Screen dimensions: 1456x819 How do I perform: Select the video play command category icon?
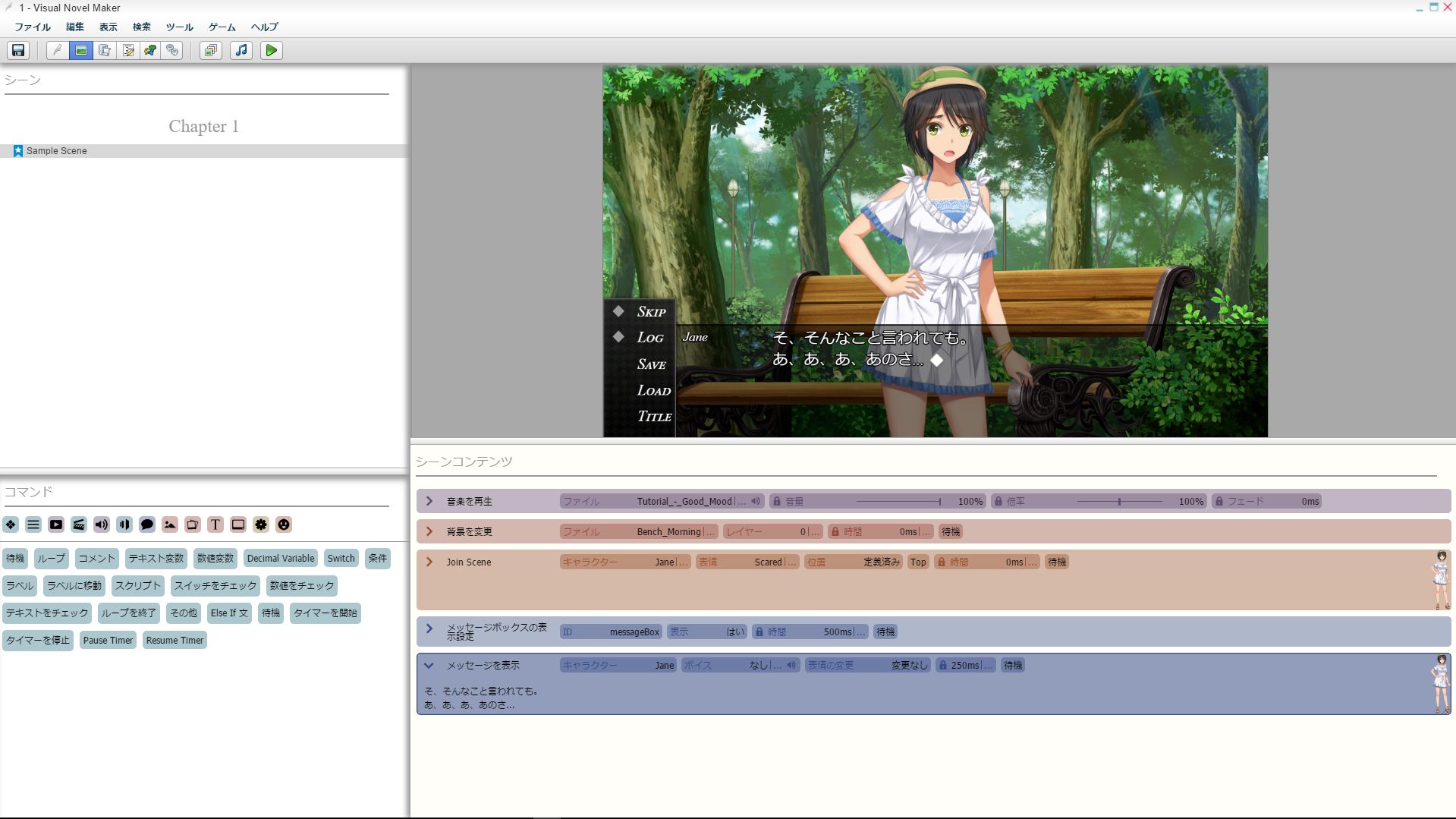(56, 524)
